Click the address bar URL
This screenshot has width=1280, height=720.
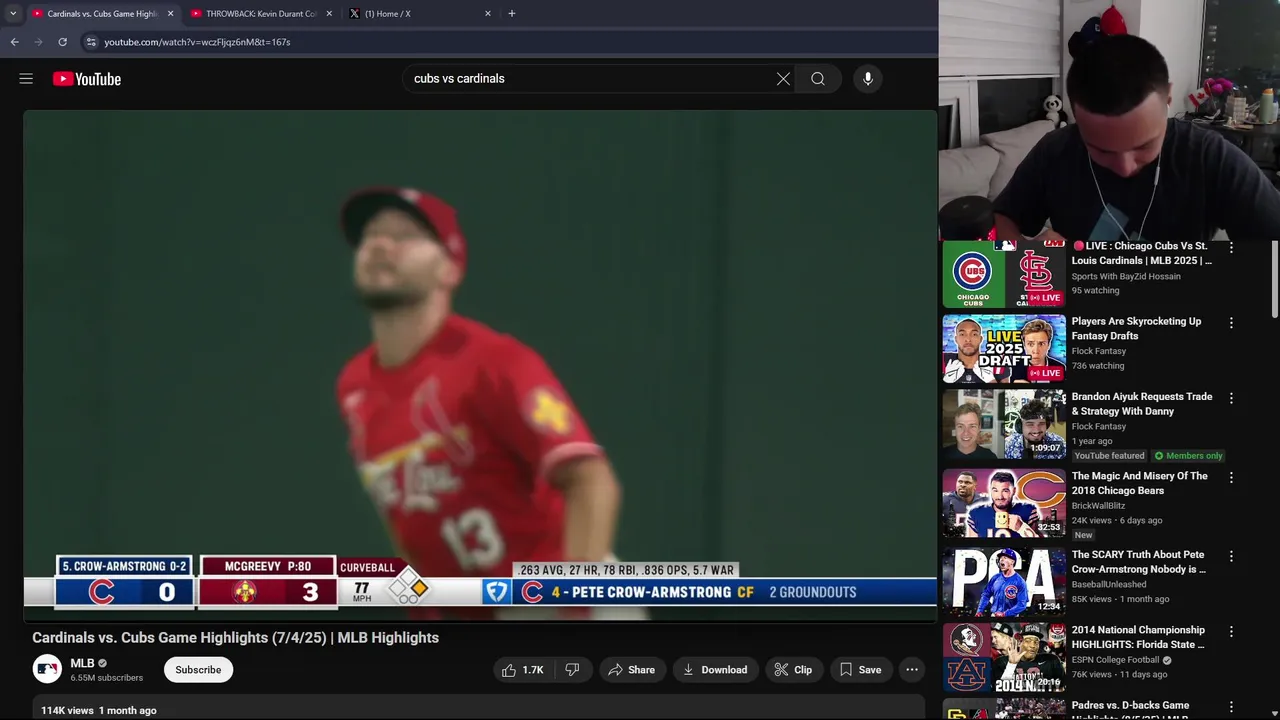(197, 42)
